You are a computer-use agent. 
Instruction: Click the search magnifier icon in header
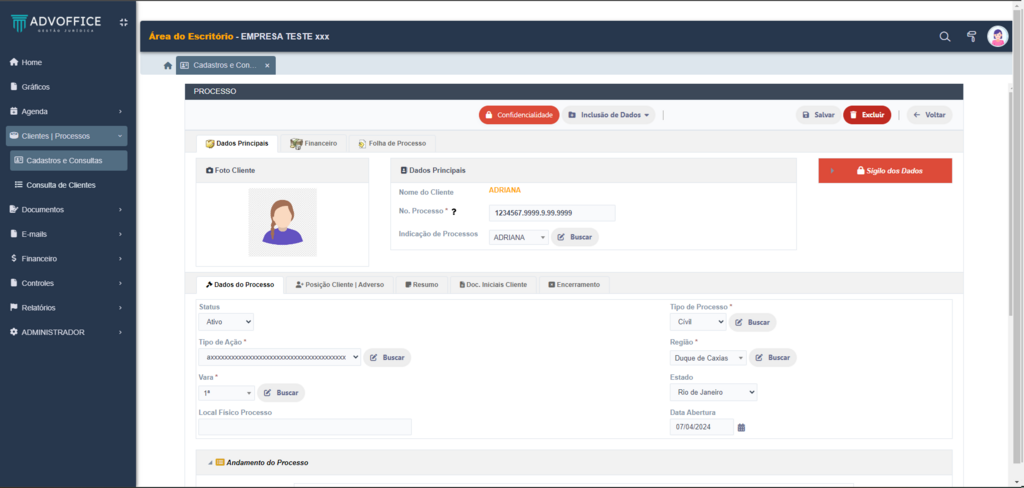pyautogui.click(x=944, y=37)
